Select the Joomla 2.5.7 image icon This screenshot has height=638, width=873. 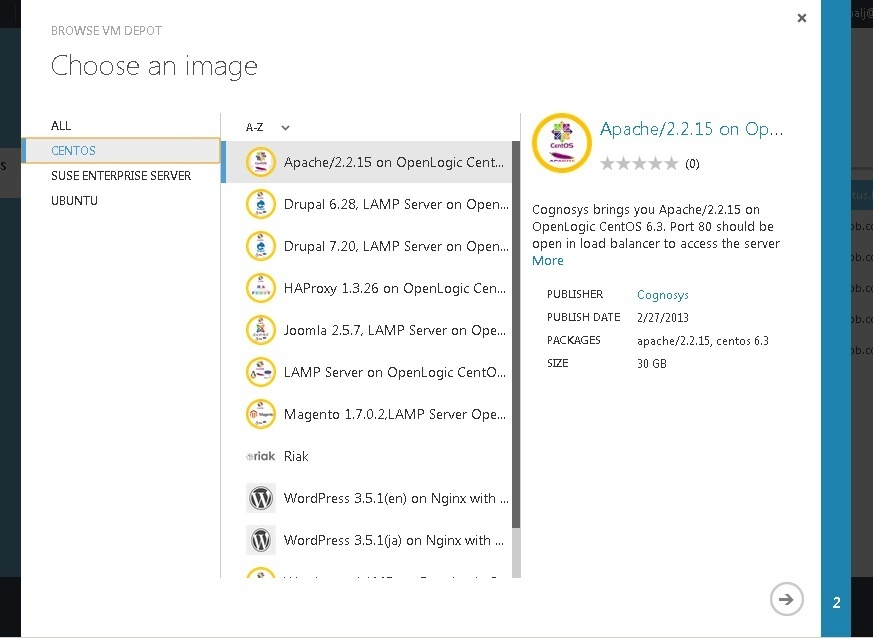pos(261,330)
